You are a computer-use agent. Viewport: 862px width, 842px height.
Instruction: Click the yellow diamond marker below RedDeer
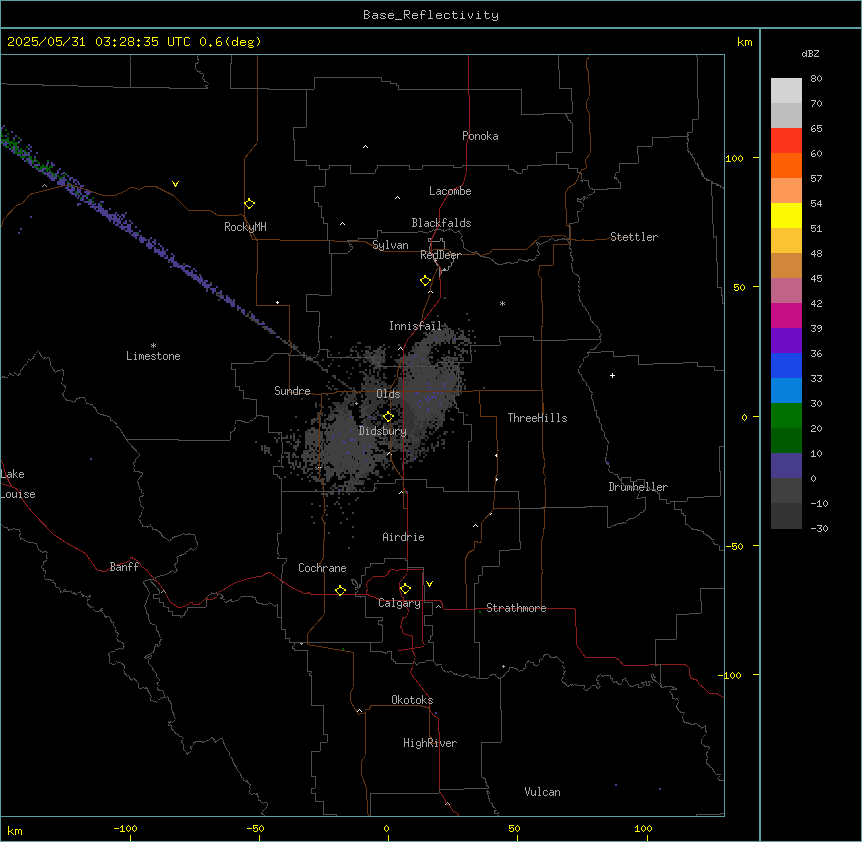click(425, 281)
